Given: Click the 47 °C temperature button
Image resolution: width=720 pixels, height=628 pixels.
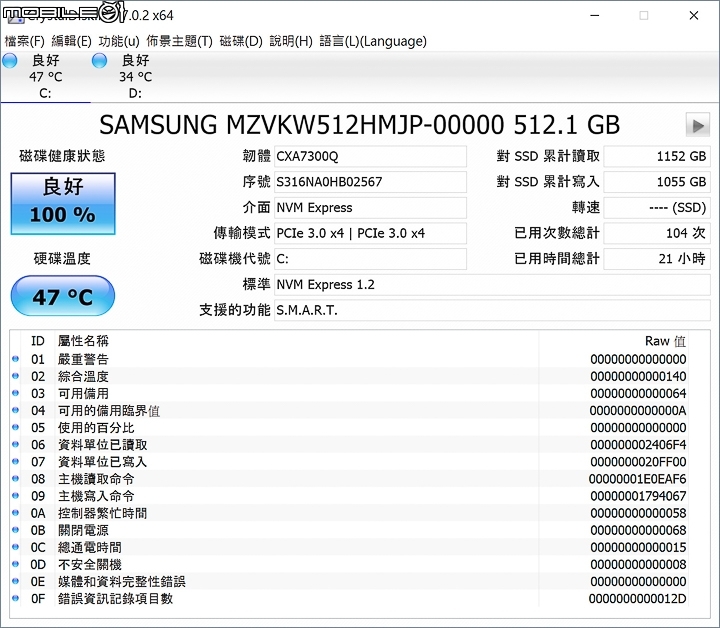Looking at the screenshot, I should point(63,296).
